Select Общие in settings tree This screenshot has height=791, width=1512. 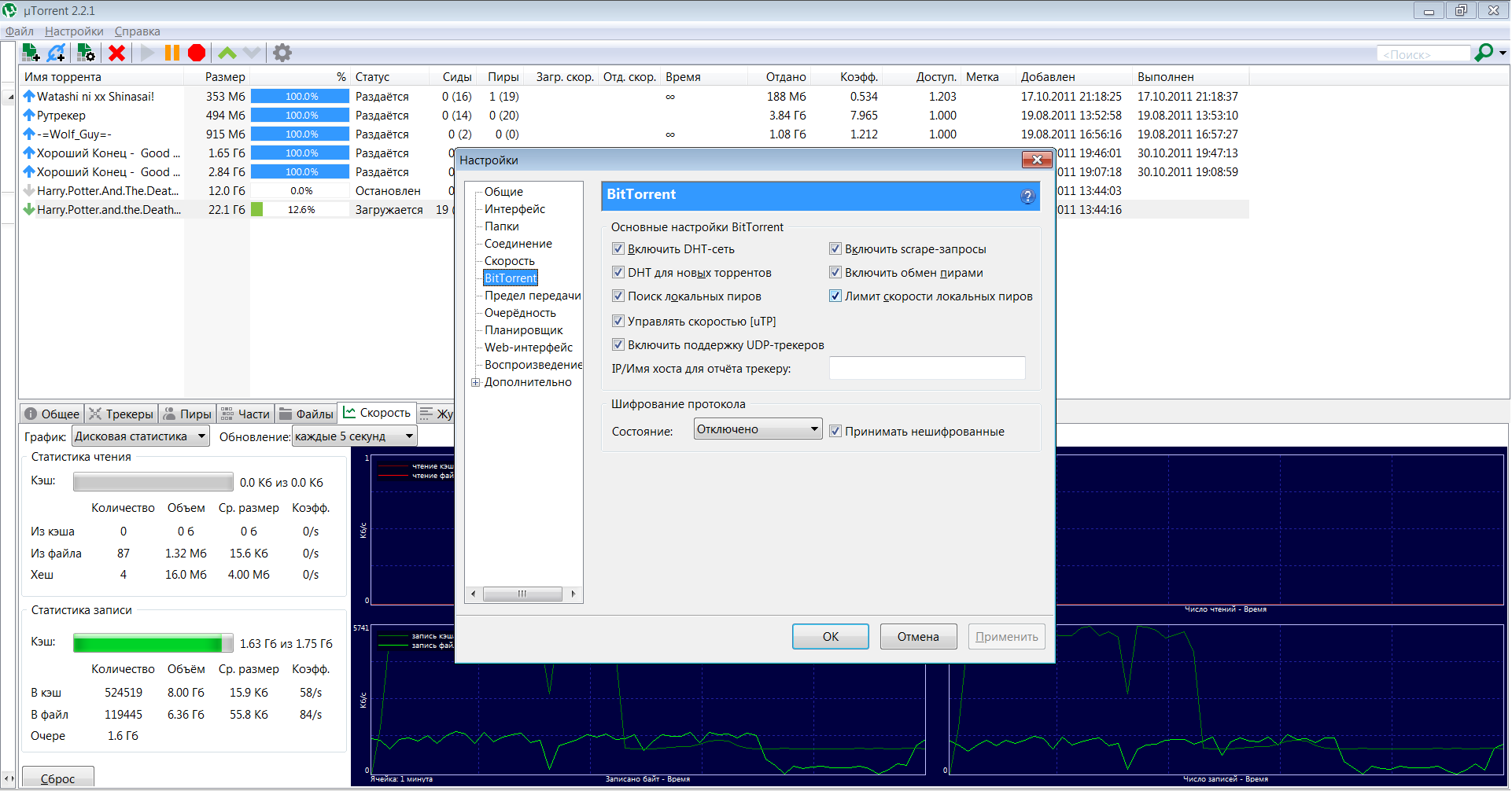click(503, 191)
